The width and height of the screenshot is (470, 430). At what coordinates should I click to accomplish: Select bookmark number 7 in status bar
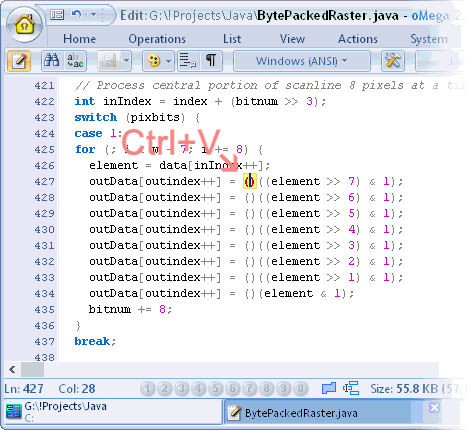pos(249,388)
